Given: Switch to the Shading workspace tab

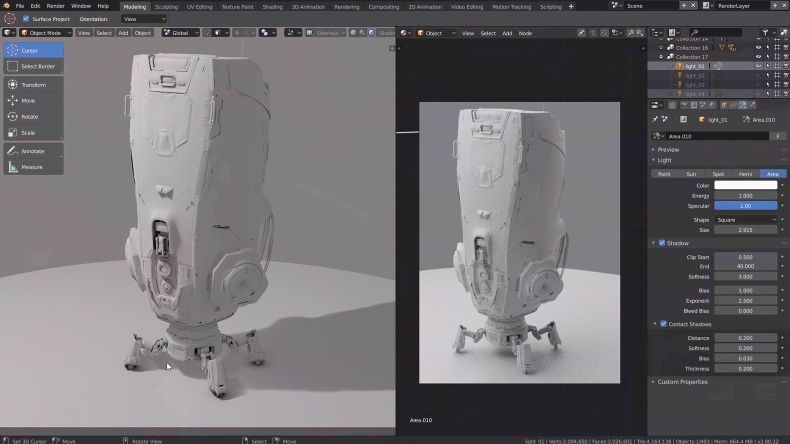Looking at the screenshot, I should click(x=272, y=7).
